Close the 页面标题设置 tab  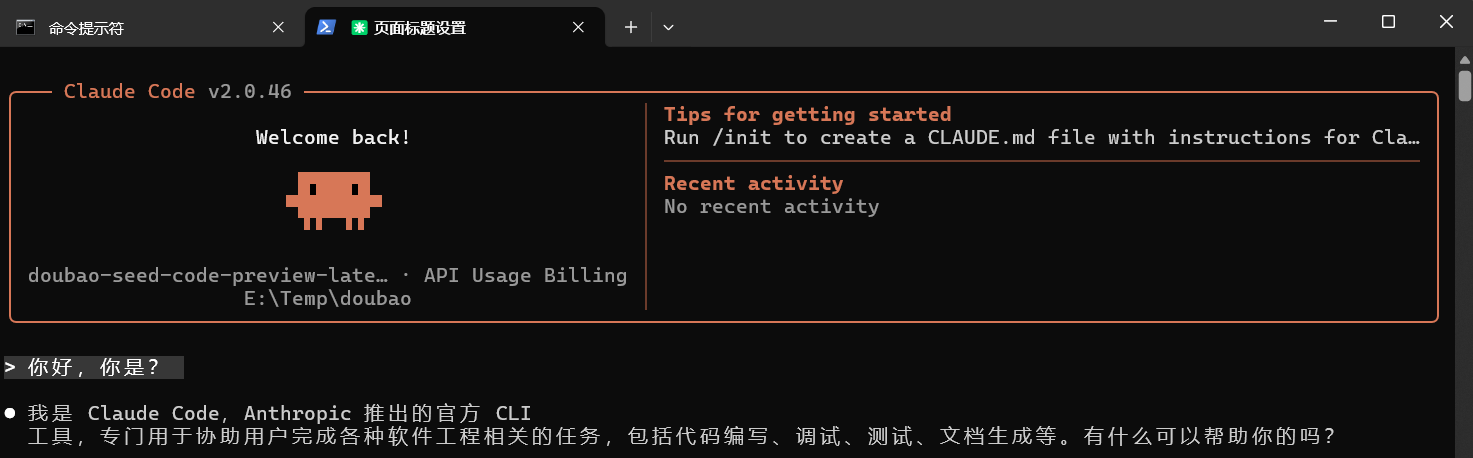[578, 28]
